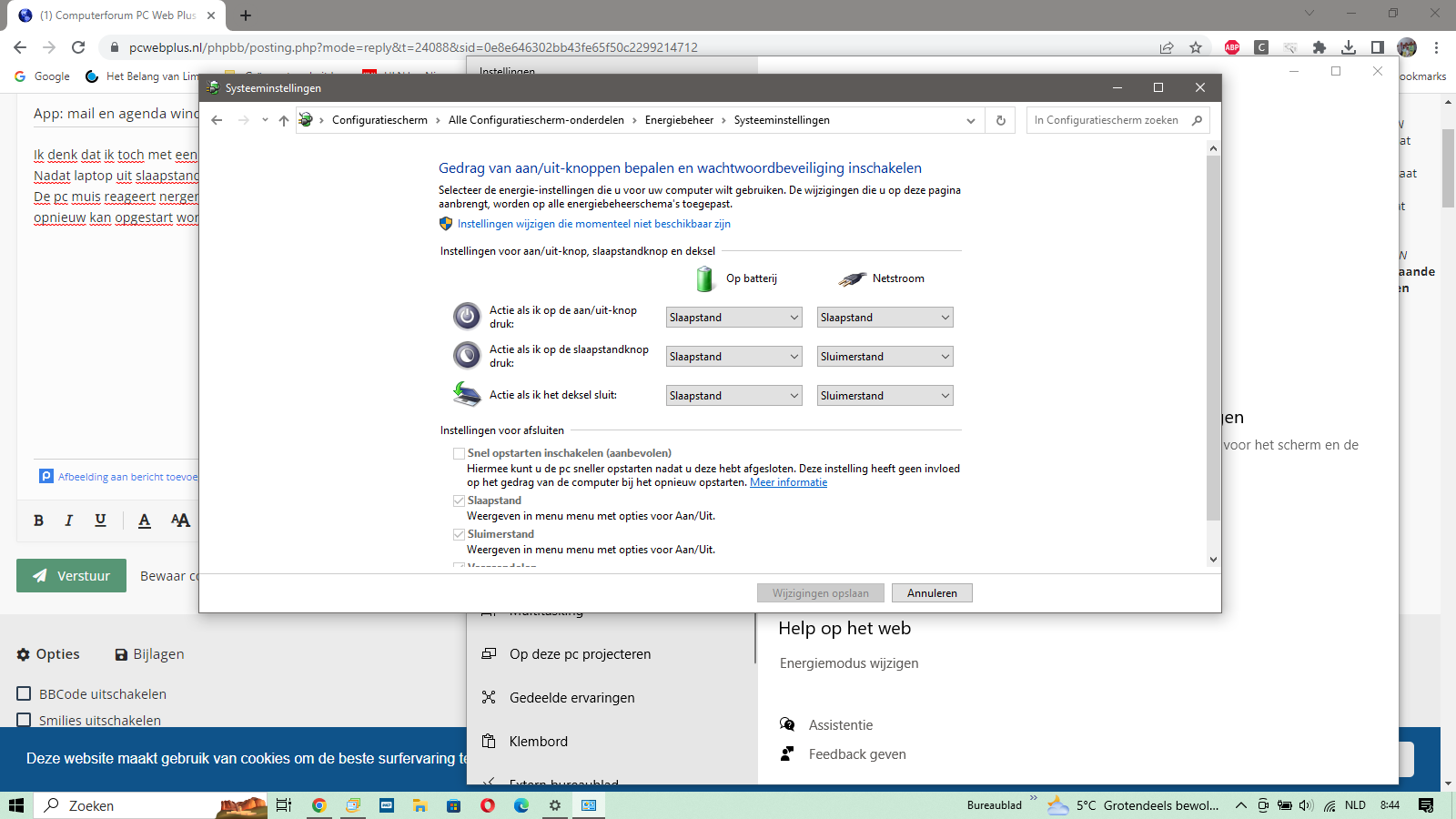This screenshot has height=819, width=1456.
Task: Open font size tool in forum editor
Action: coord(180,521)
